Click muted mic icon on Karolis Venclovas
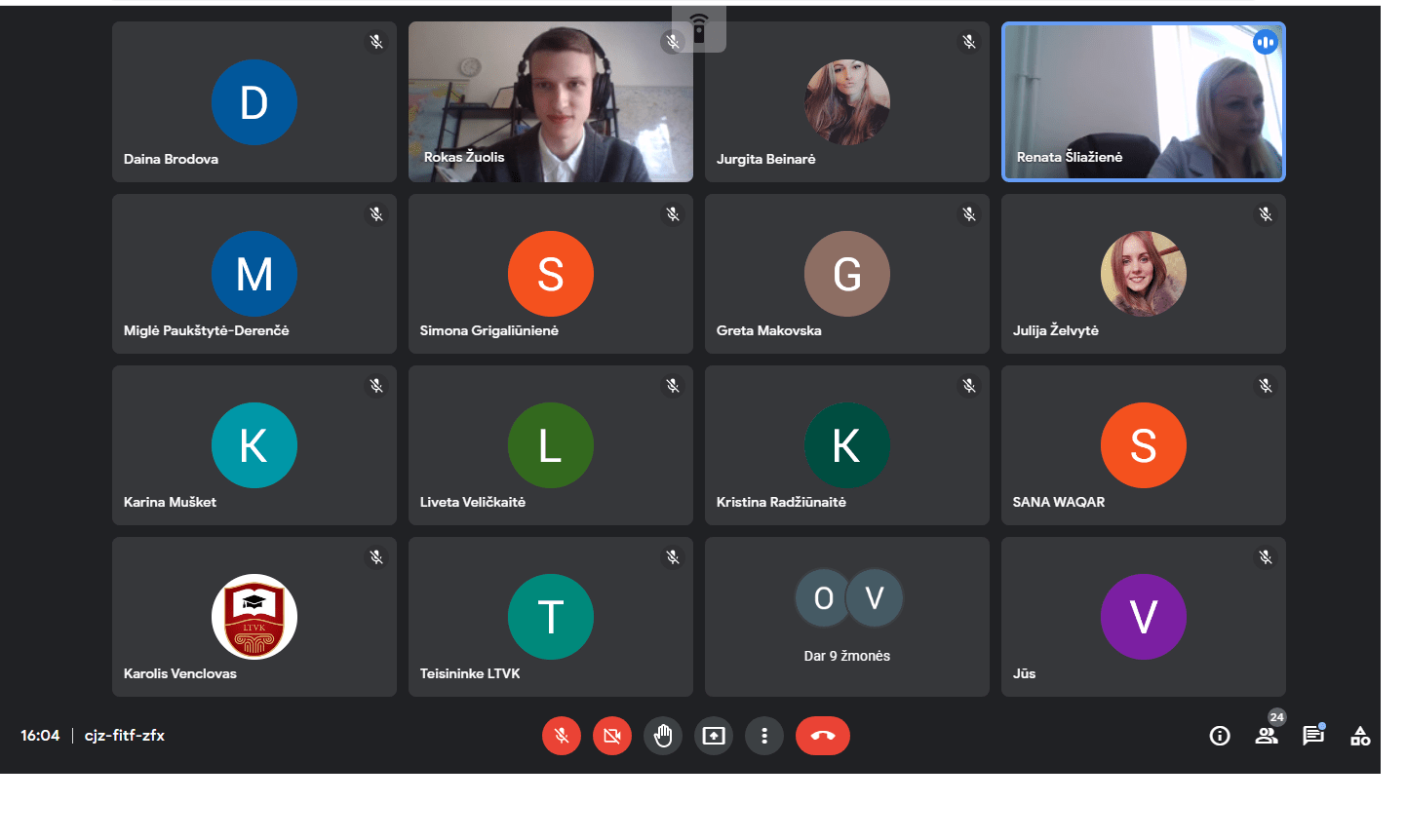The width and height of the screenshot is (1406, 840). tap(376, 556)
